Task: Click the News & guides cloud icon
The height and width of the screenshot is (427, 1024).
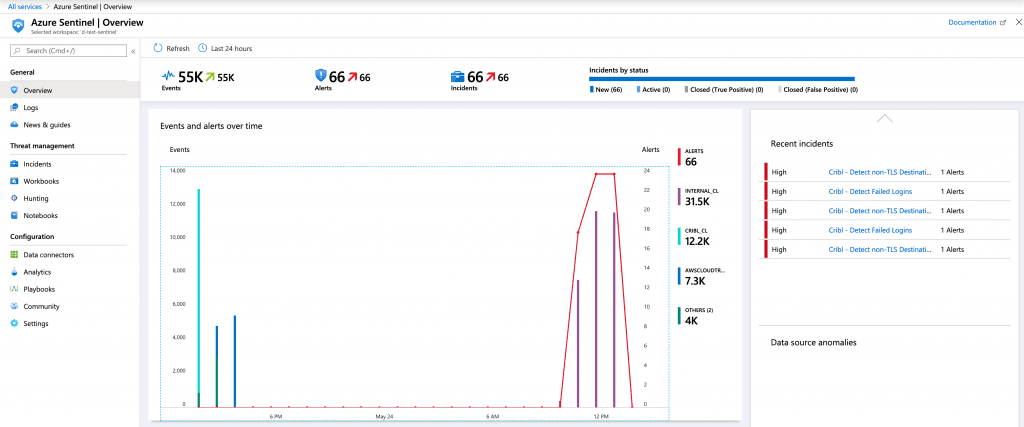Action: (x=14, y=125)
